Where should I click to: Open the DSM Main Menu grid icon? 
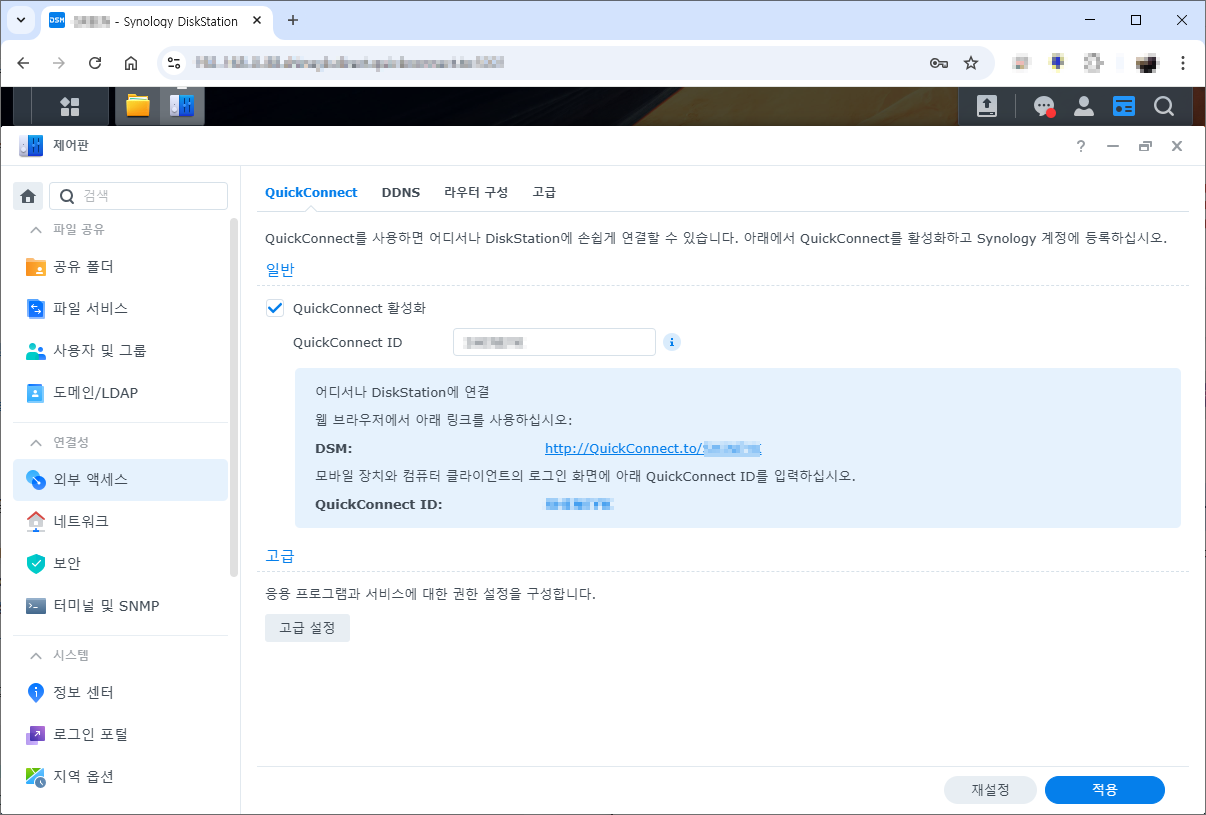point(69,106)
